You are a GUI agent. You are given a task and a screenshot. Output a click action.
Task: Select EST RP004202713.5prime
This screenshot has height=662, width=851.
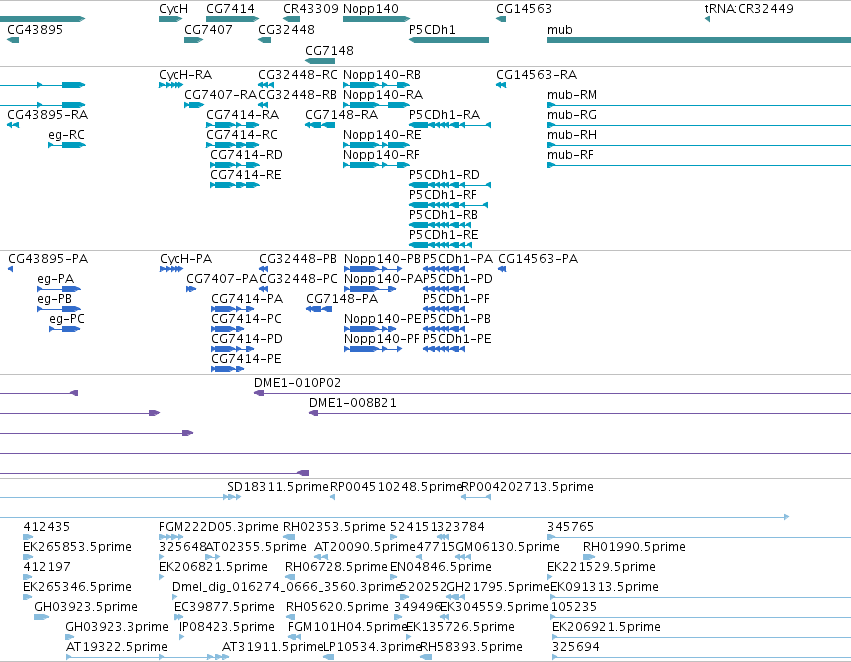(x=476, y=497)
